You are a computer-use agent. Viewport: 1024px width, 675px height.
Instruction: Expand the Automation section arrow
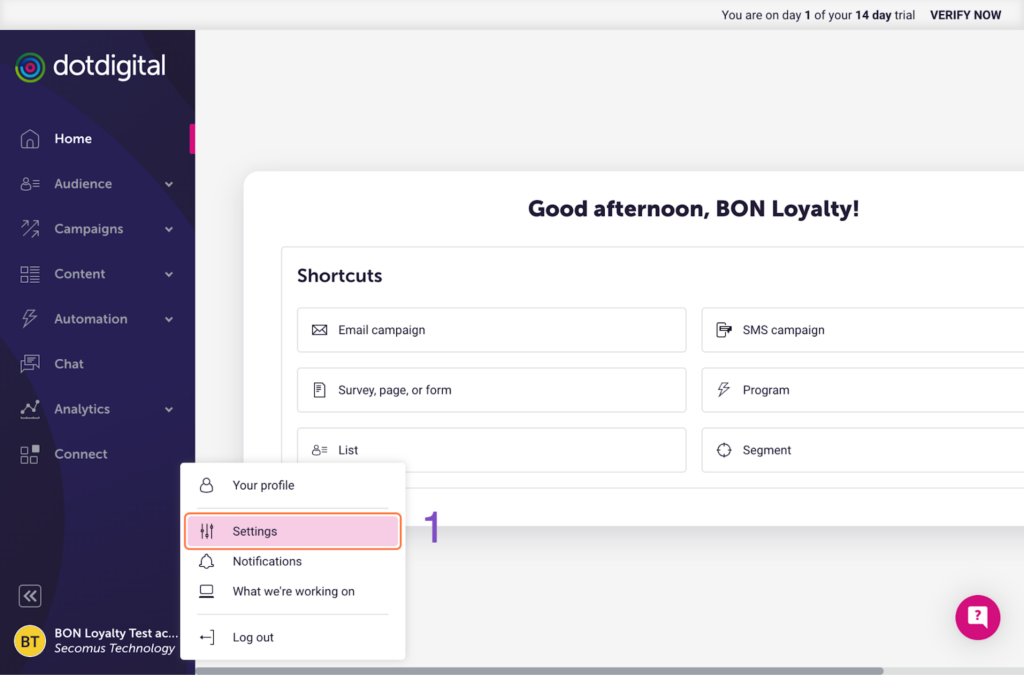tap(169, 319)
